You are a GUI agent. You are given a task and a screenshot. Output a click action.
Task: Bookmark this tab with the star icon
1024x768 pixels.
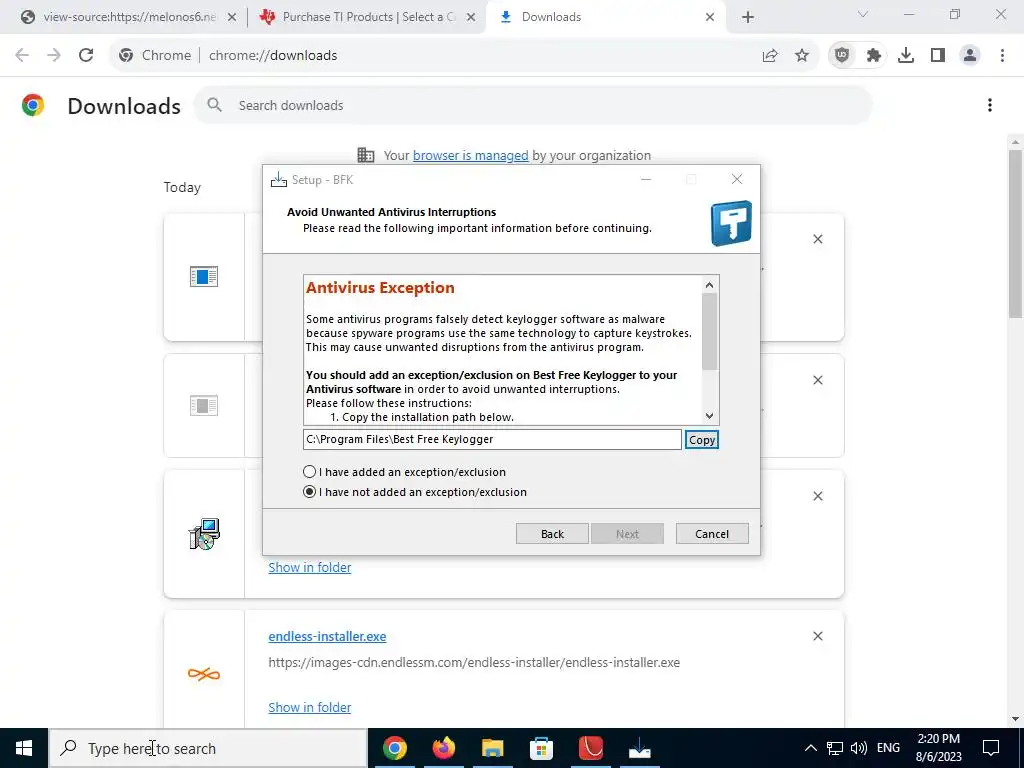[802, 56]
